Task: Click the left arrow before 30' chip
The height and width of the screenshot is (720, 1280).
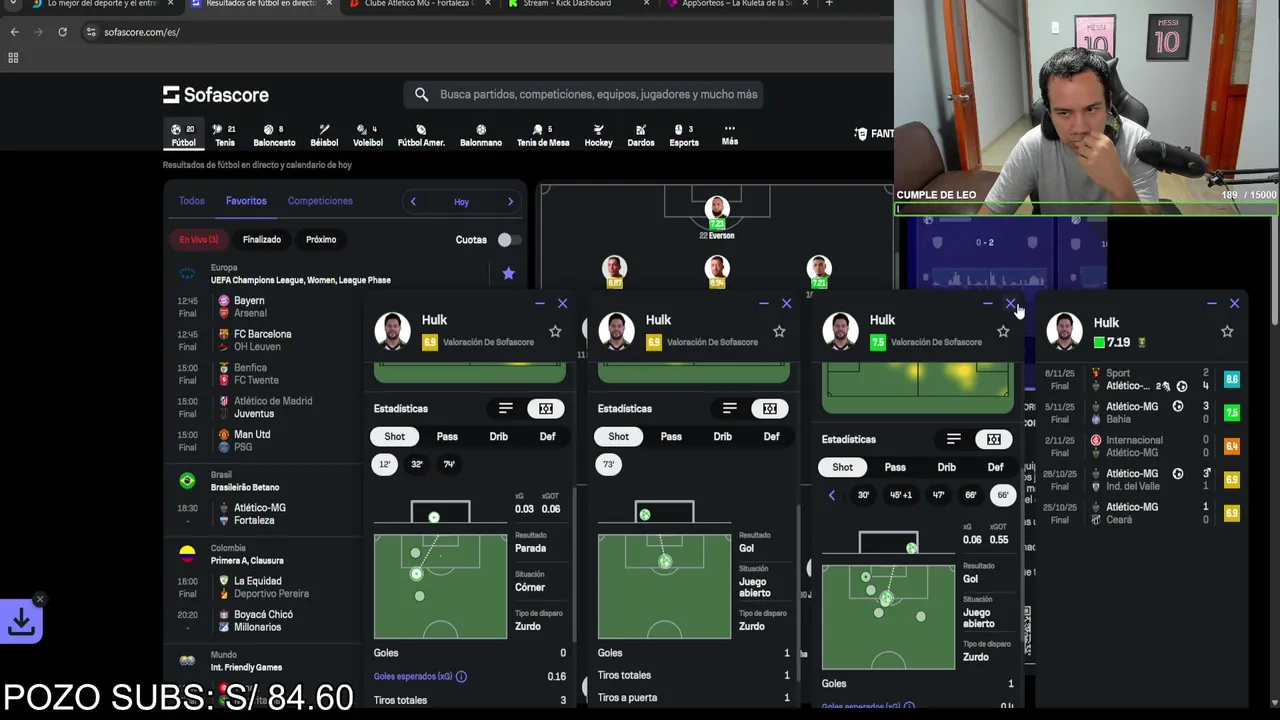Action: [x=832, y=495]
